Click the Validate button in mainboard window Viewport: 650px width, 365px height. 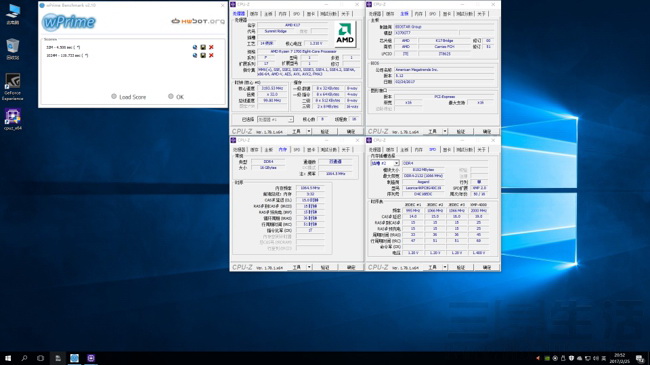click(461, 131)
